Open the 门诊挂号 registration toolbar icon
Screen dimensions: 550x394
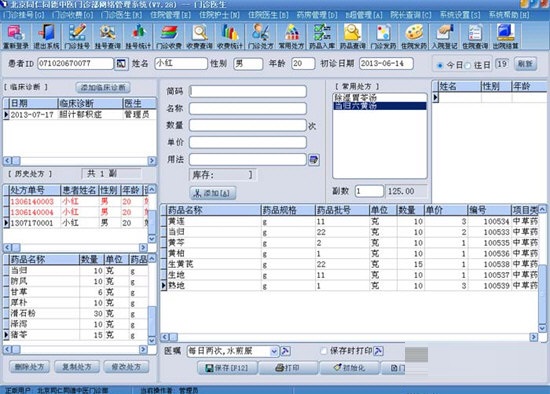pyautogui.click(x=77, y=36)
